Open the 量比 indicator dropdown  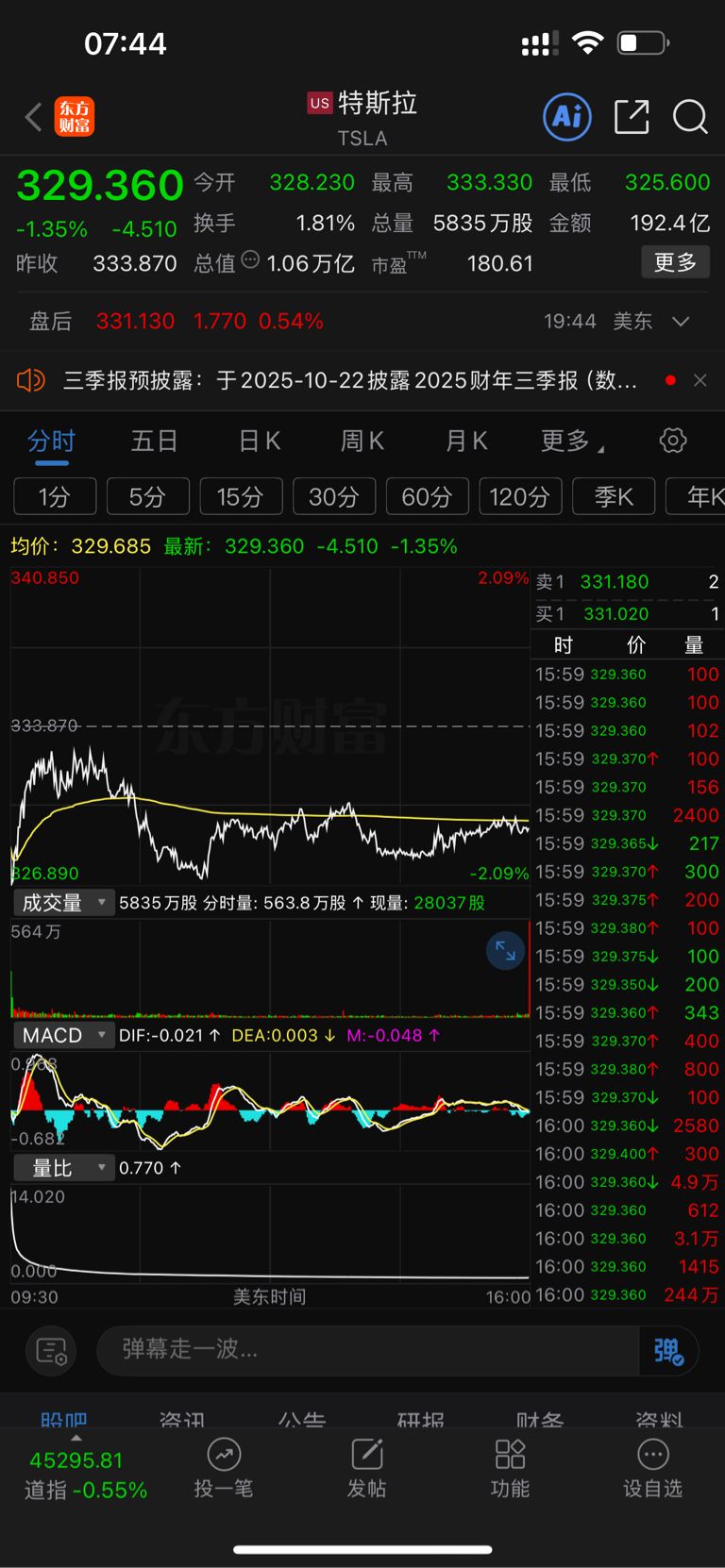[x=63, y=1168]
